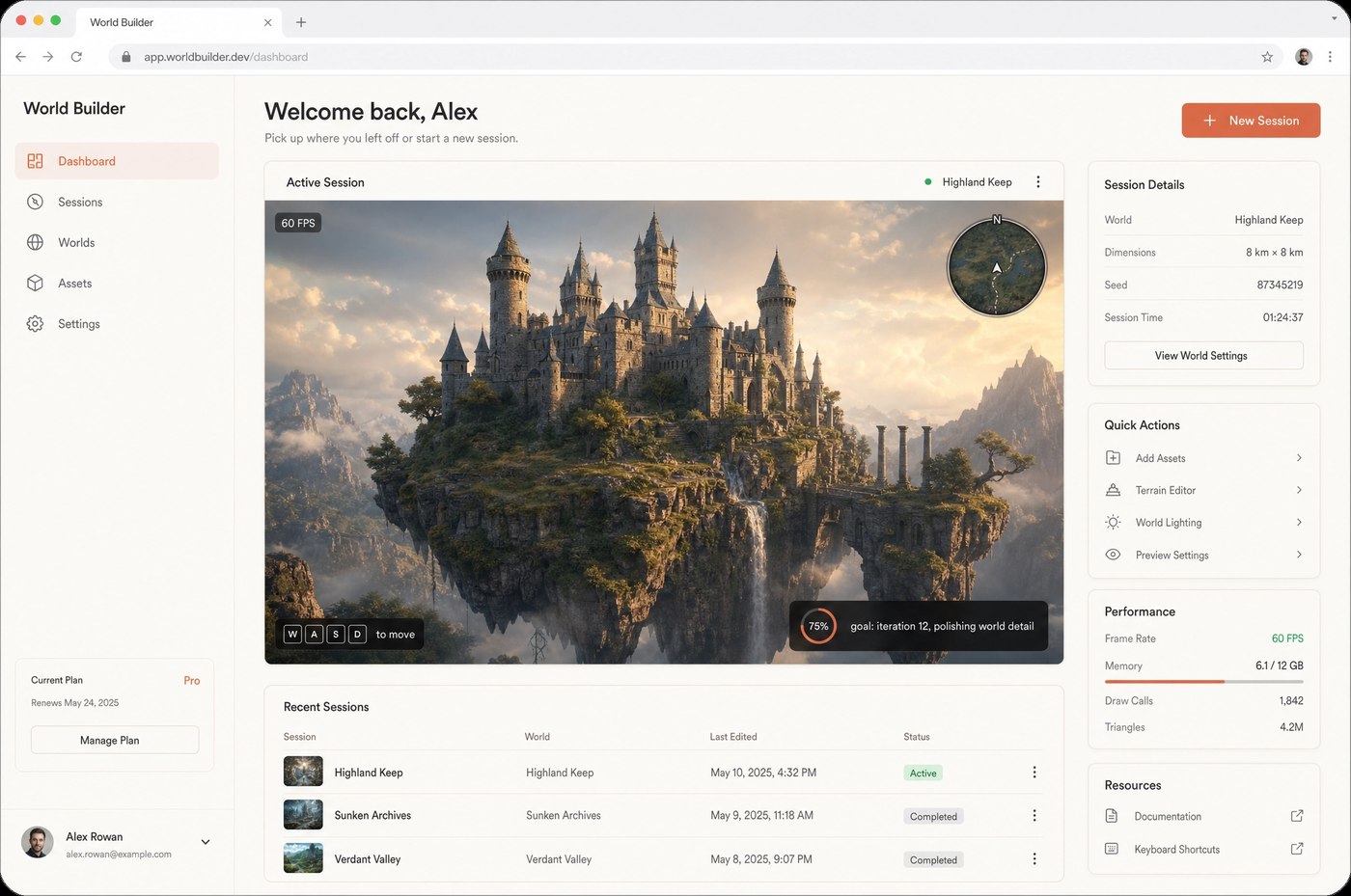Open Add Assets quick action
The width and height of the screenshot is (1351, 896).
point(1203,458)
